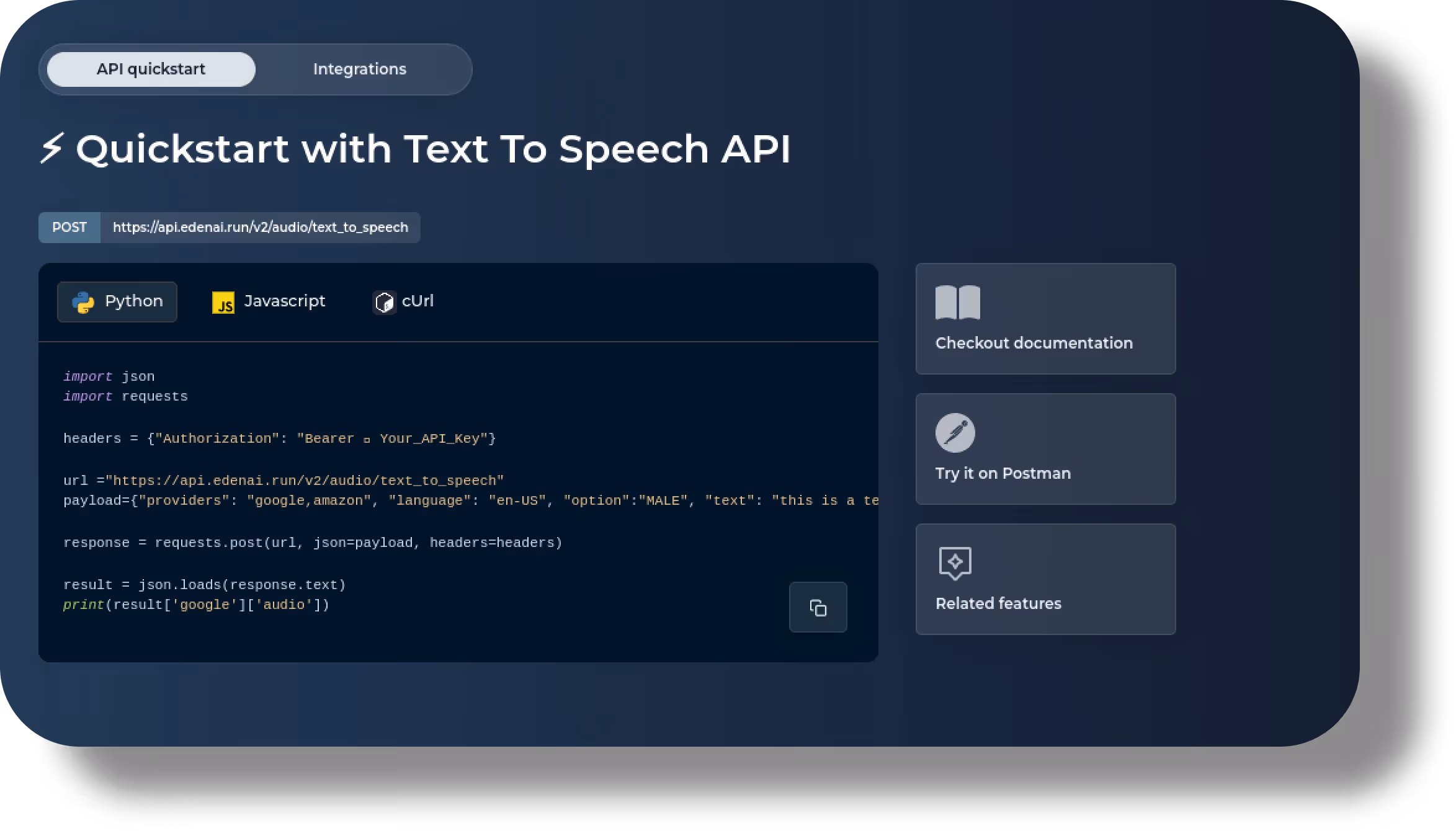Viewport: 1456px width, 831px height.
Task: Click the POST method badge
Action: click(69, 228)
